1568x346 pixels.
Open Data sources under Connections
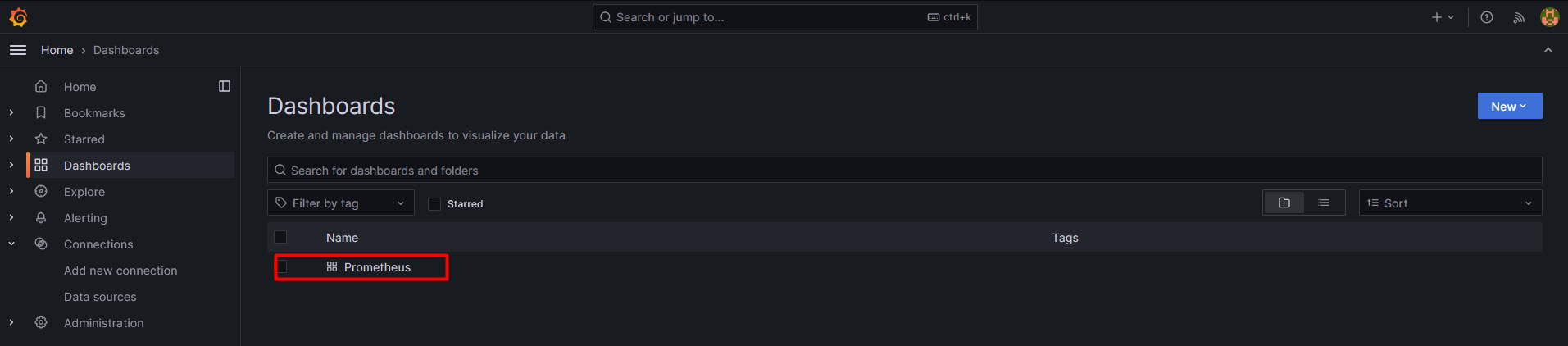click(100, 296)
